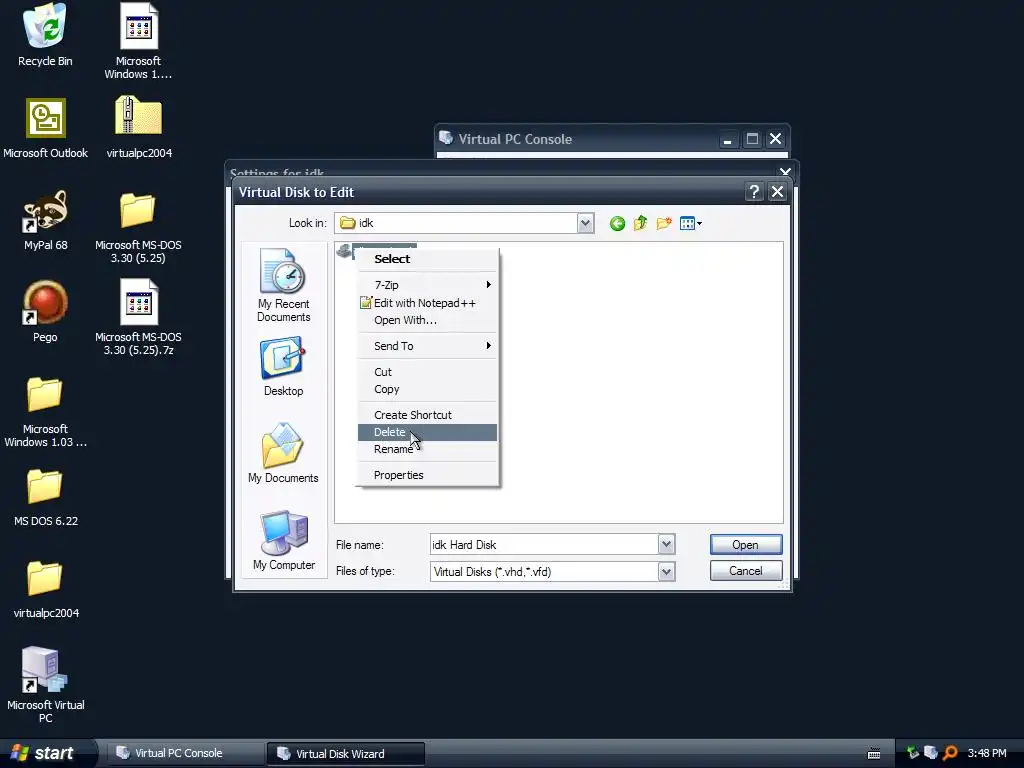Click the help question mark button
1024x768 pixels.
(754, 192)
